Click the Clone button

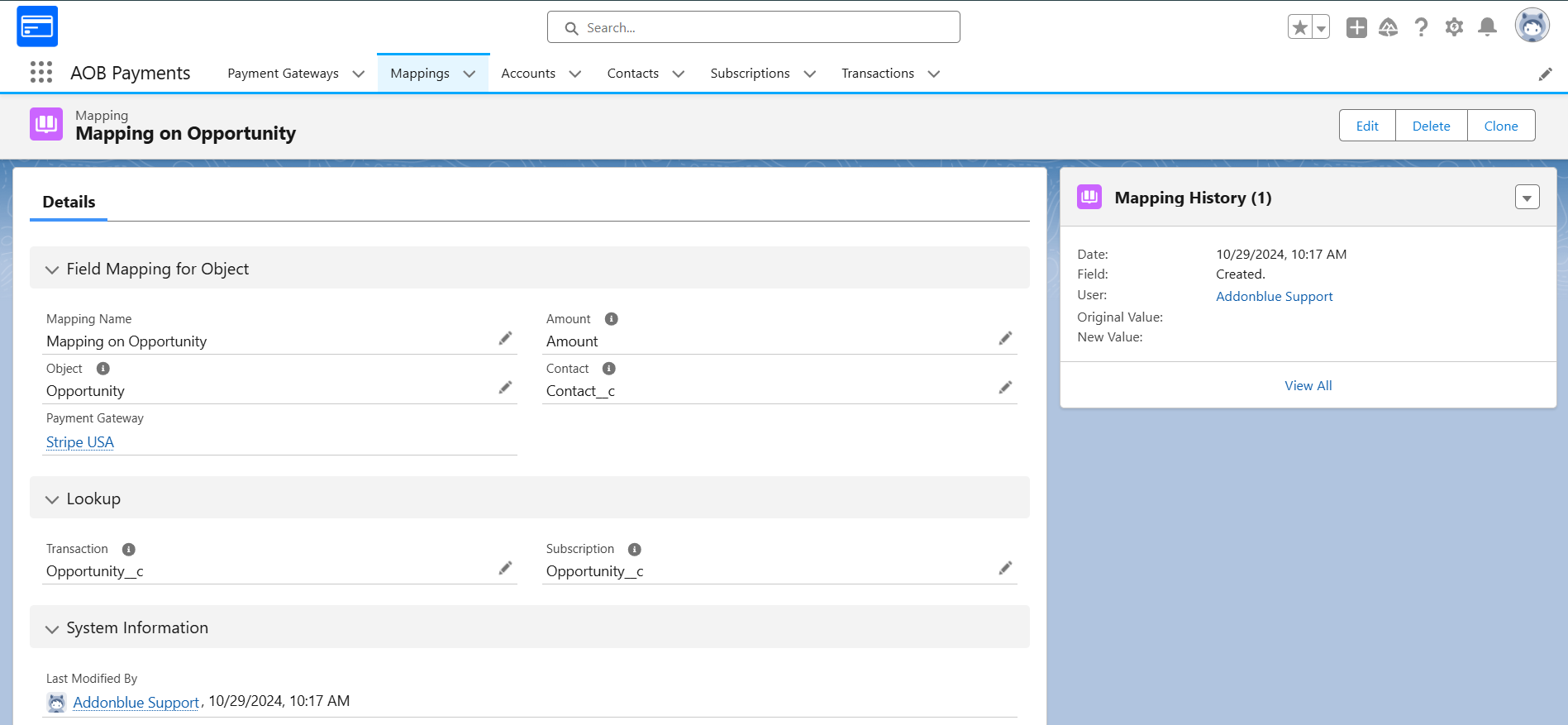point(1501,126)
